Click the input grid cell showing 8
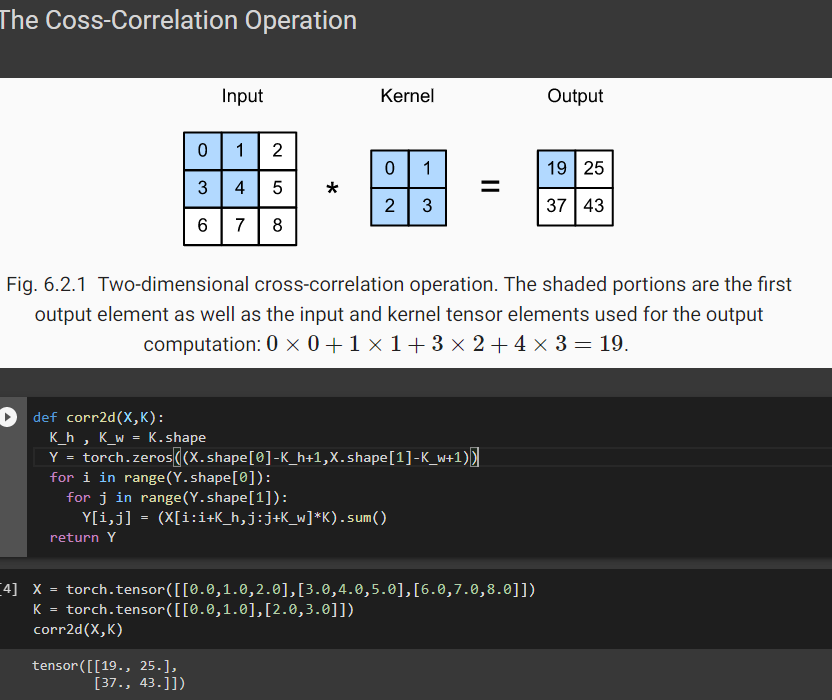832x700 pixels. [x=276, y=226]
